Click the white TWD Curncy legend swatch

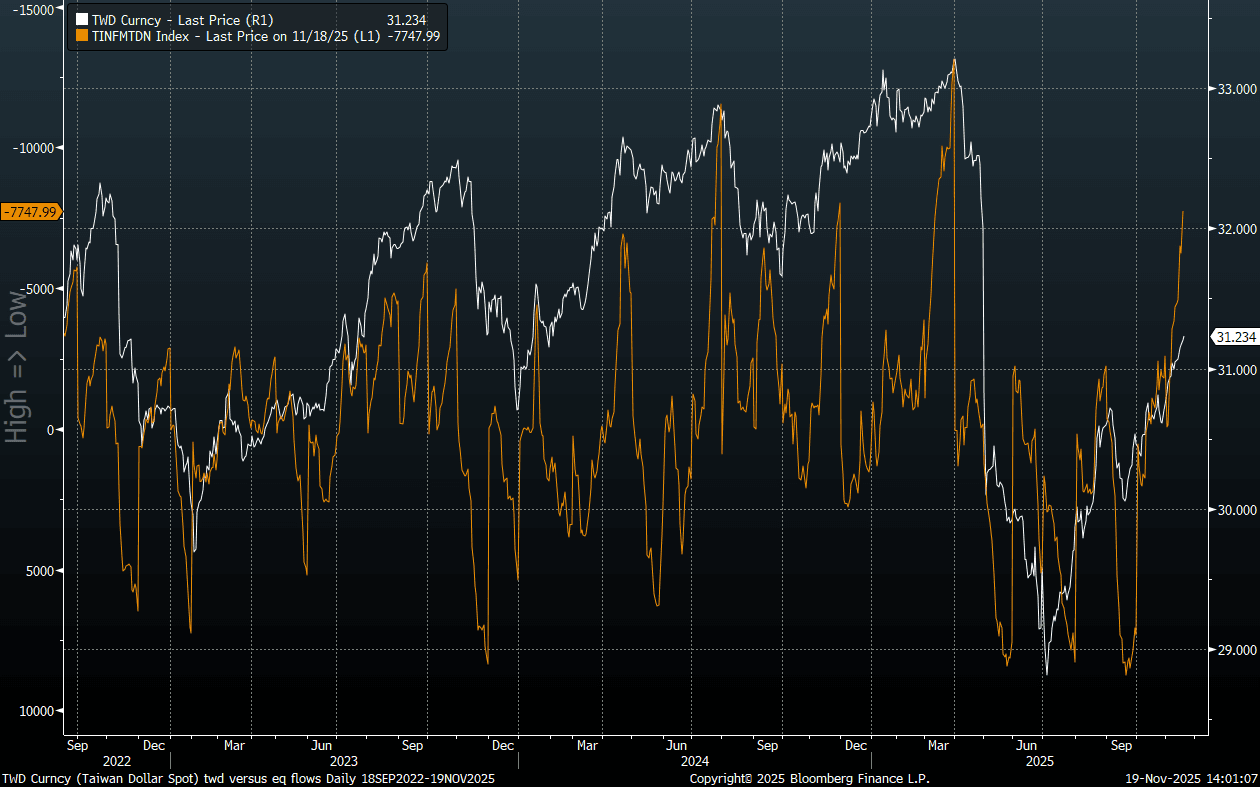click(x=82, y=19)
